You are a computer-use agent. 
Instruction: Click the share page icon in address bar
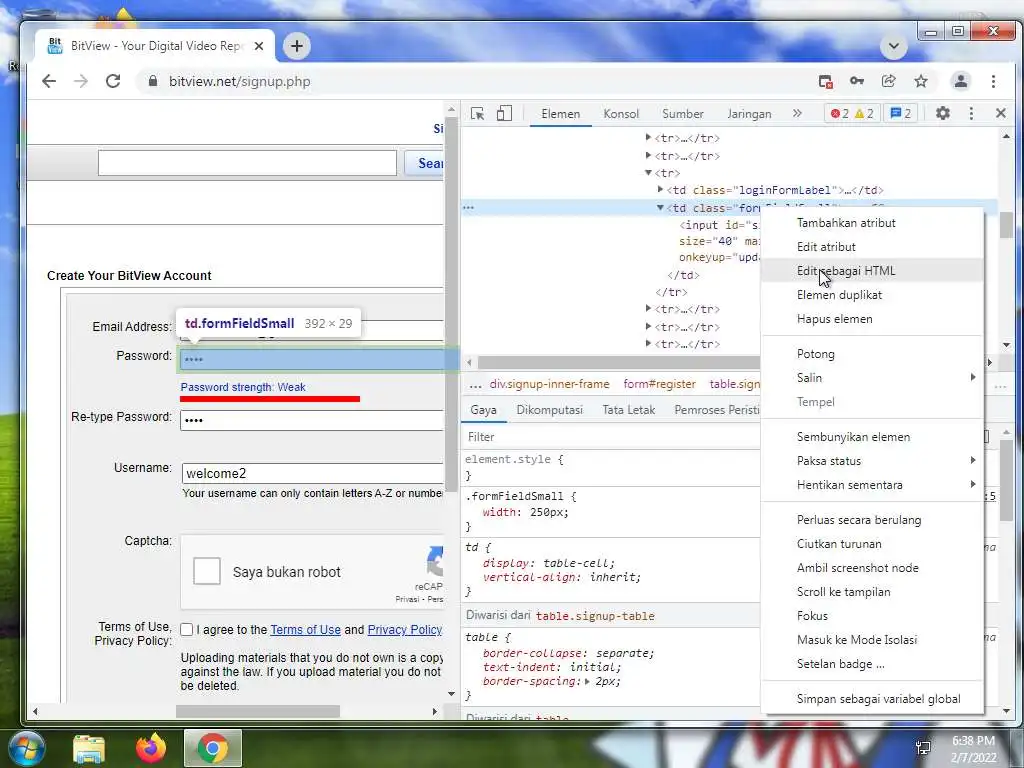(889, 81)
